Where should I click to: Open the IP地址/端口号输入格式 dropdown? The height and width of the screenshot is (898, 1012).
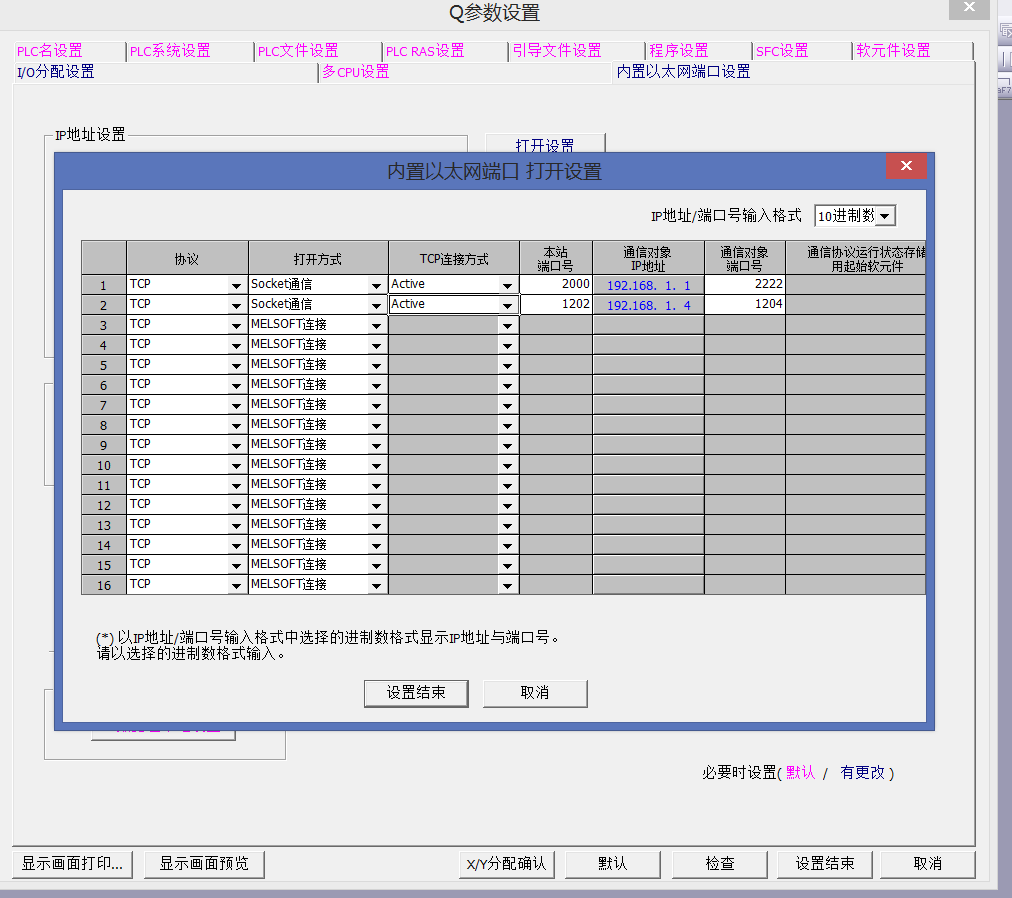click(885, 216)
